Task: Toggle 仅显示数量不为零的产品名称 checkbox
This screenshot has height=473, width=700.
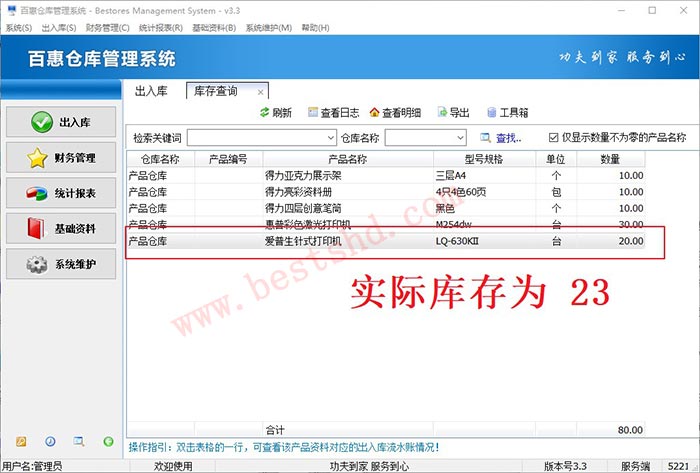Action: (553, 137)
